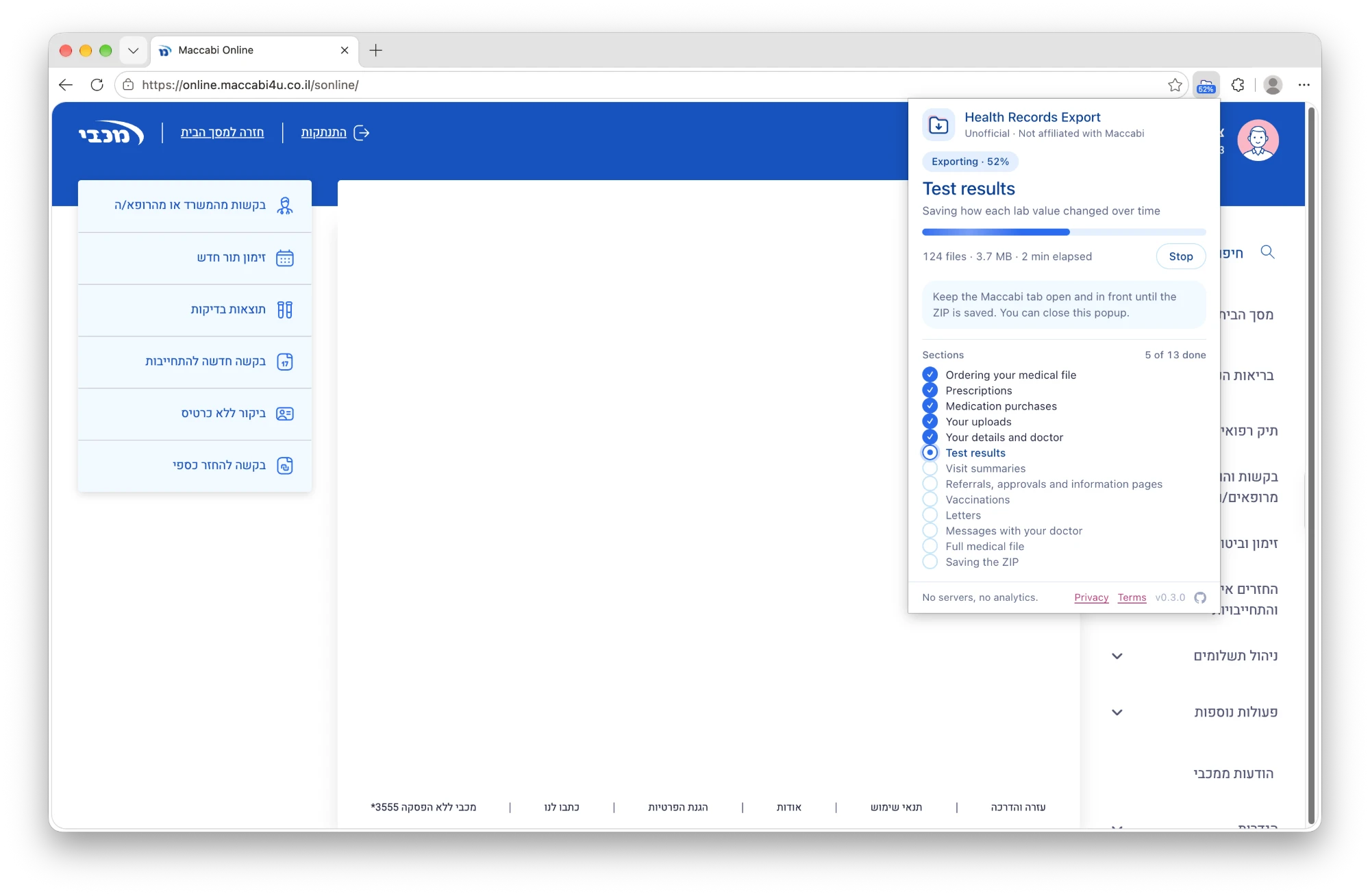Screen dimensions: 1370x896
Task: Open the Terms link in popup footer
Action: point(1132,597)
